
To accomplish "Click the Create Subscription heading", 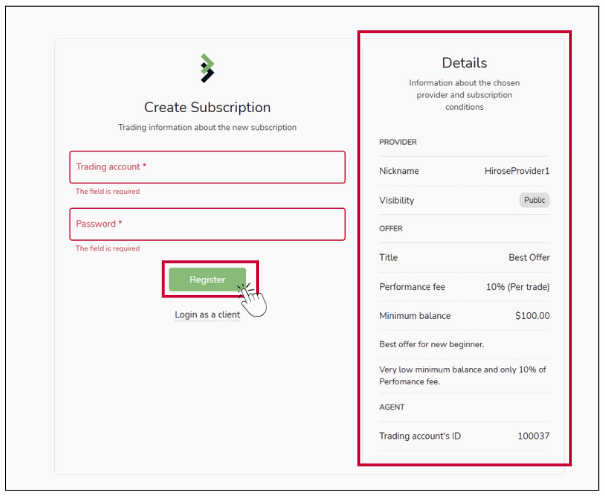I will pos(207,107).
